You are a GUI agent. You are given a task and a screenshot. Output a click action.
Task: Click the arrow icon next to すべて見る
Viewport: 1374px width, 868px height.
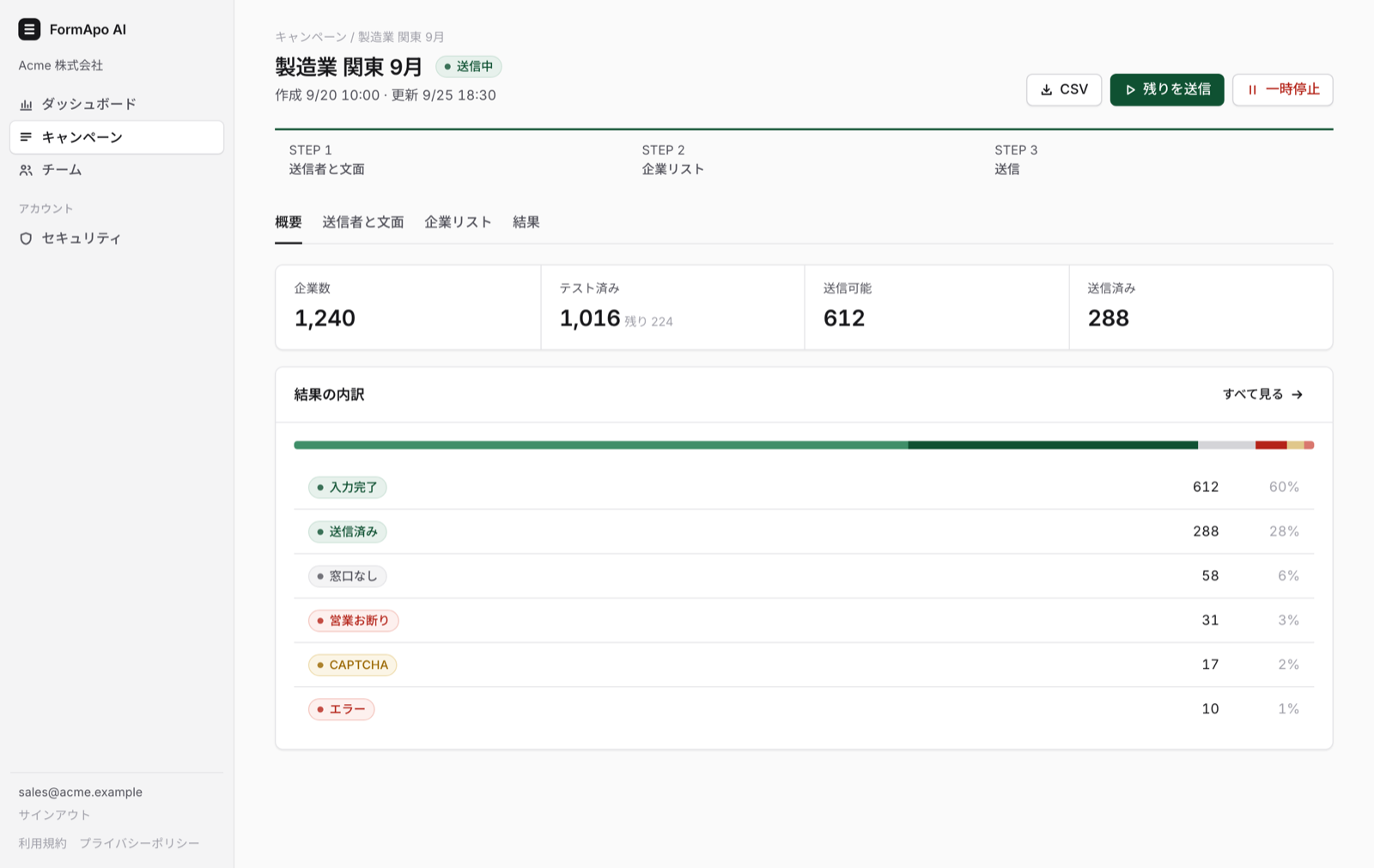(1297, 395)
